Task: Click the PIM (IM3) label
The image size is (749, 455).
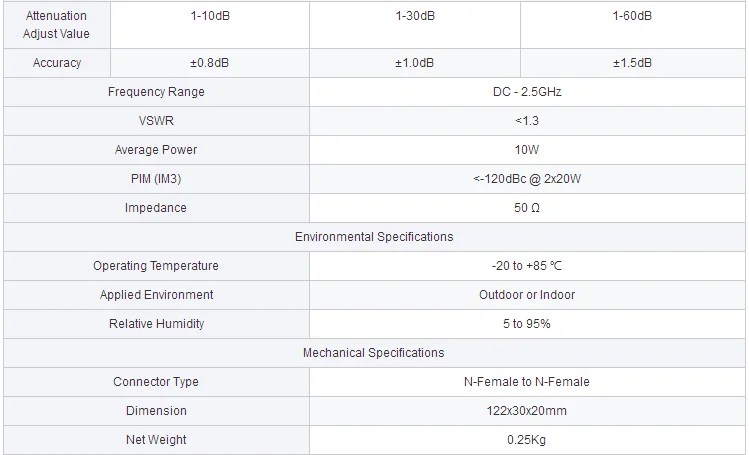Action: 156,179
